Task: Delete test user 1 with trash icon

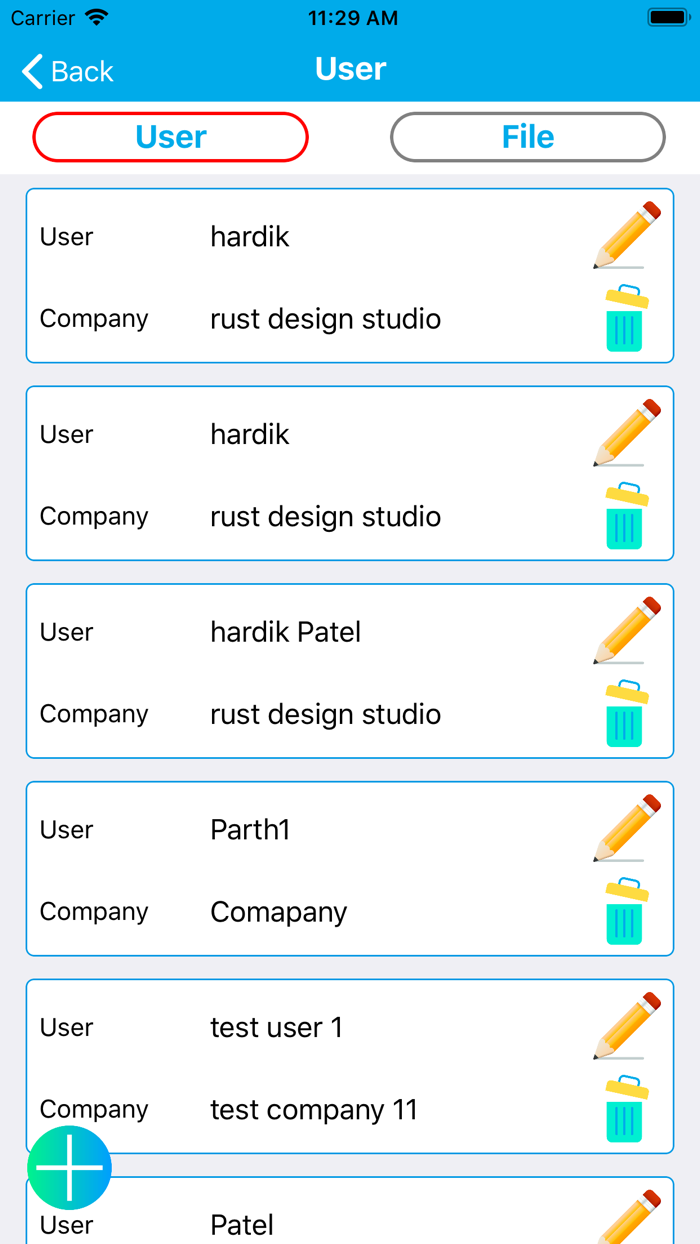Action: (622, 1108)
